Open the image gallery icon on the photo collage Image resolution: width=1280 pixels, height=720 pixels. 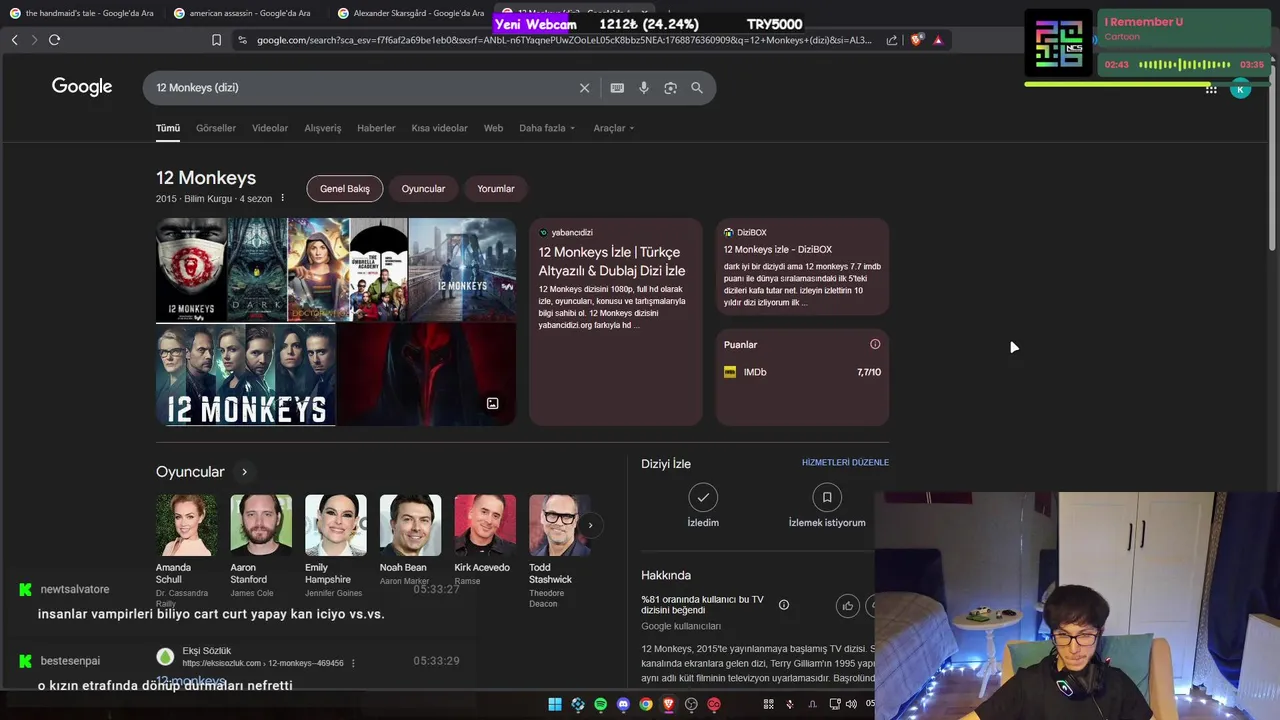coord(492,403)
